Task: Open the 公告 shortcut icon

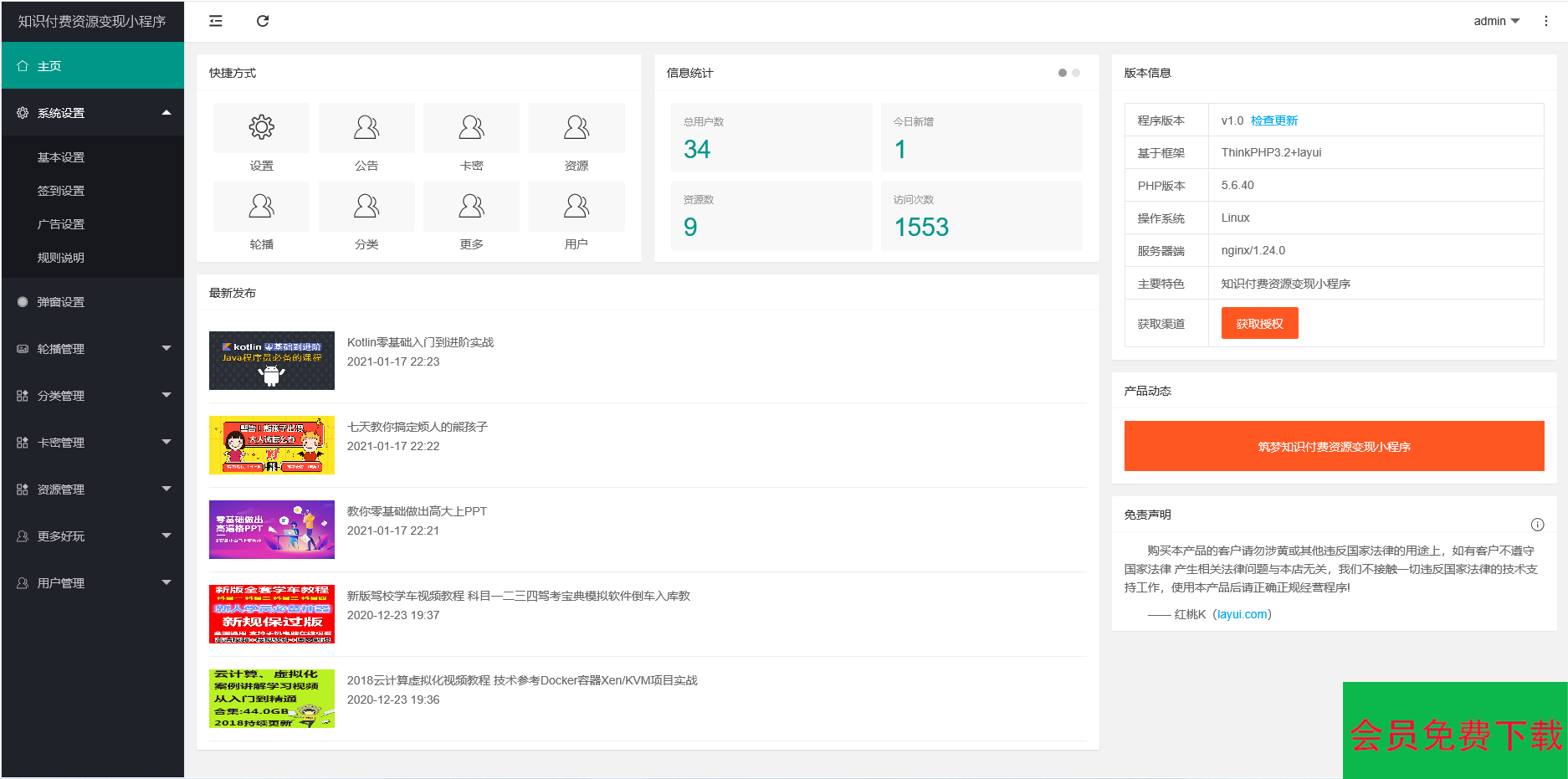Action: pyautogui.click(x=366, y=128)
